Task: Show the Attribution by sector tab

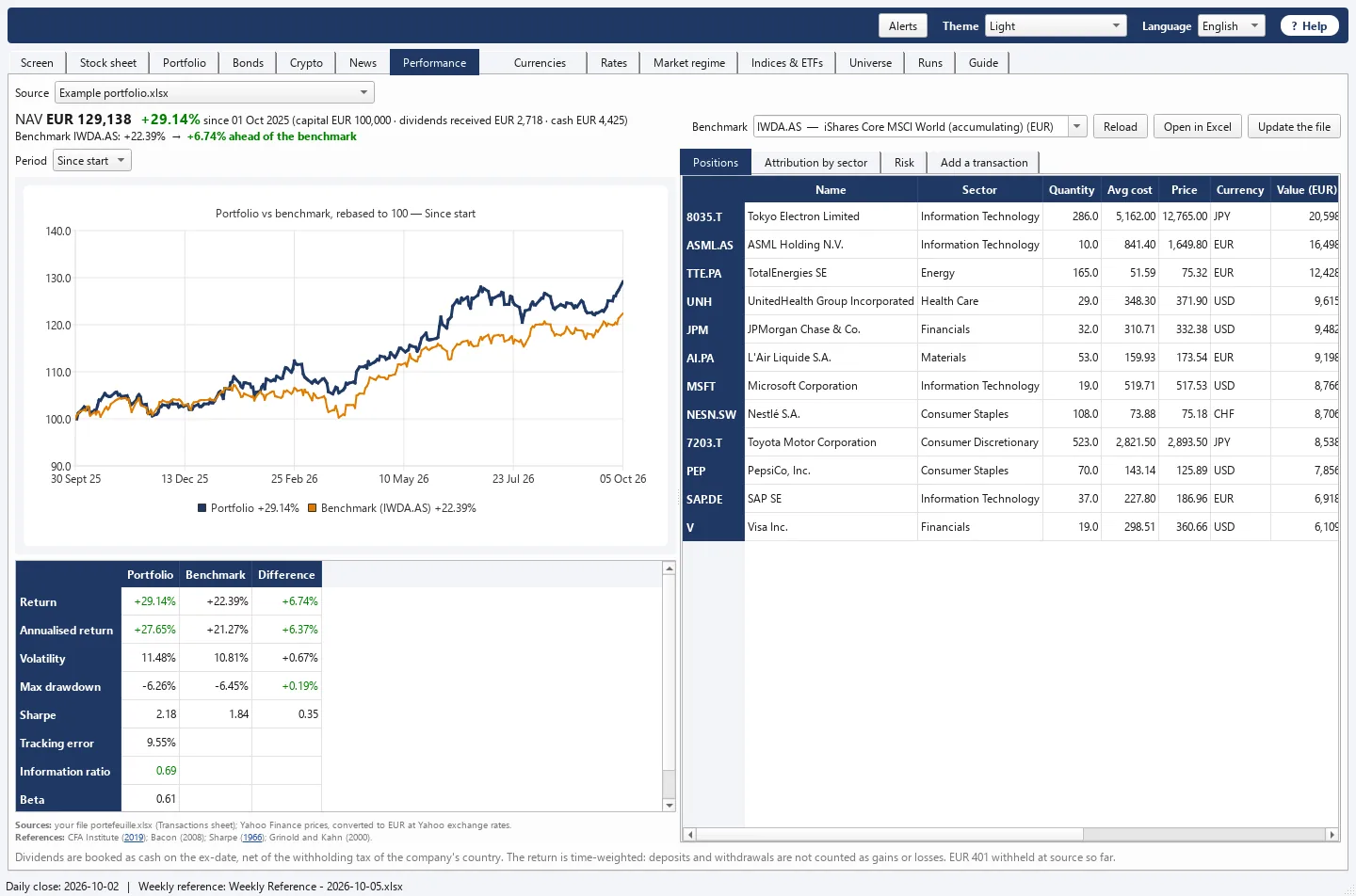Action: point(815,163)
